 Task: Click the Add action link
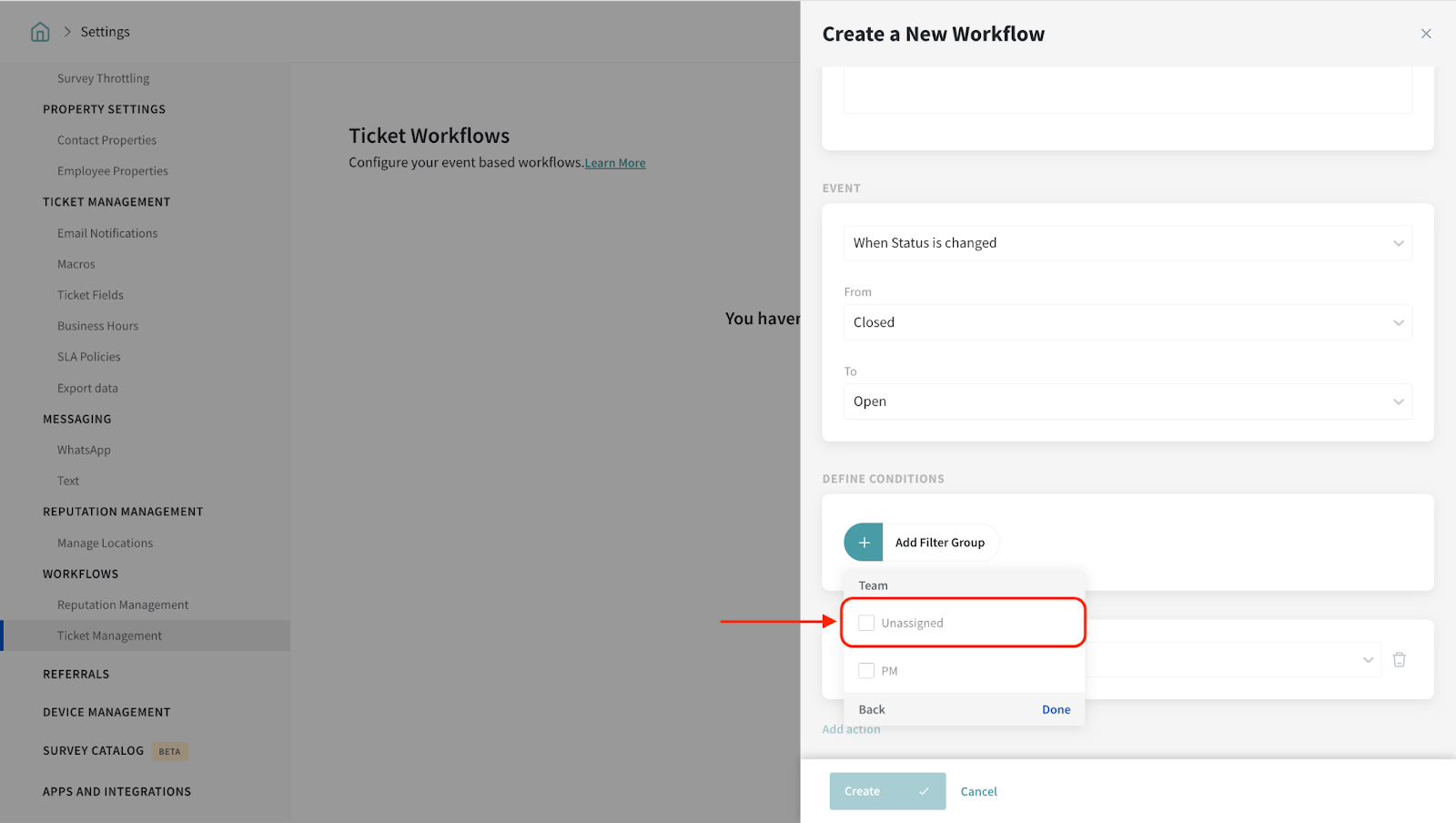[851, 730]
